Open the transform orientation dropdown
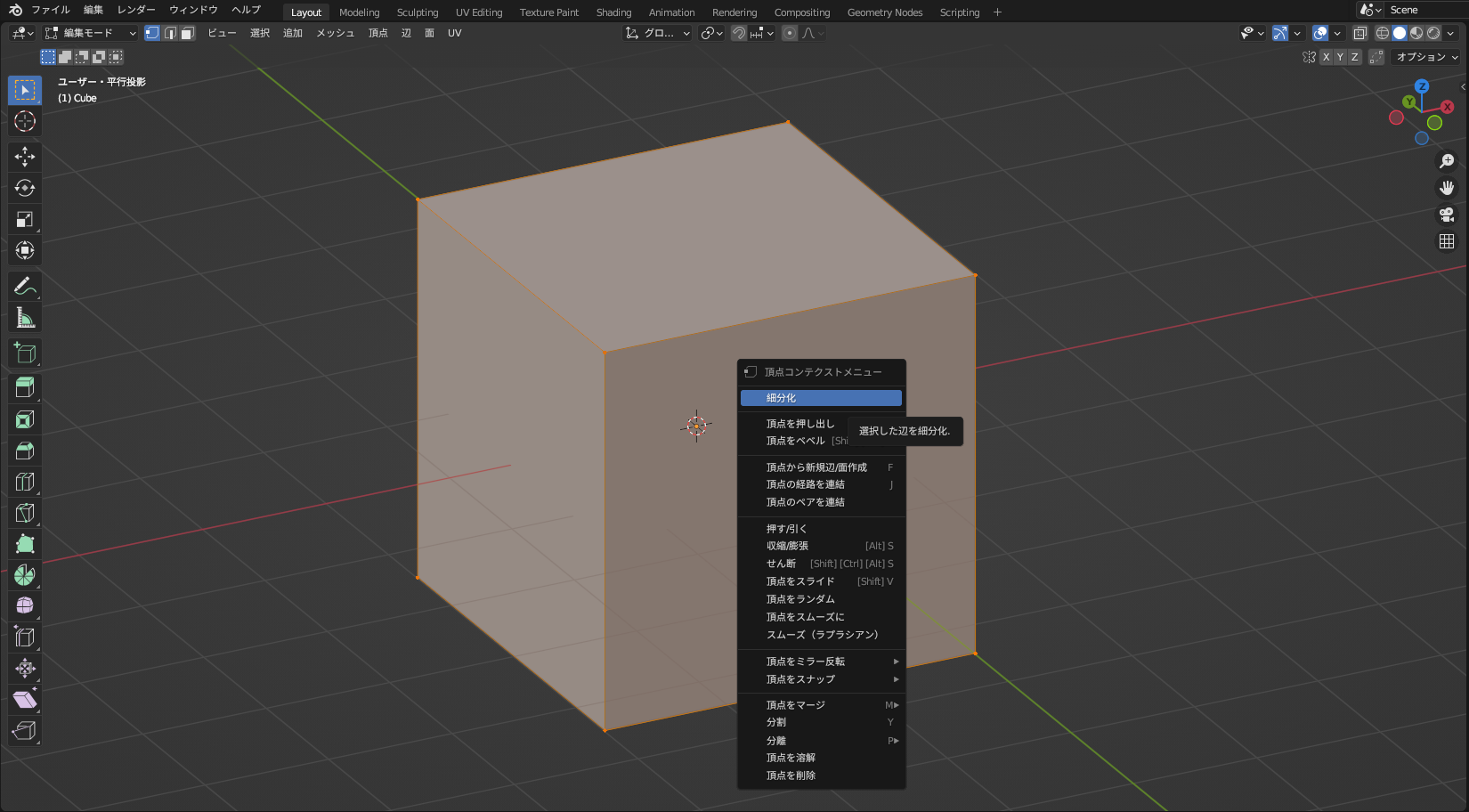 coord(657,33)
